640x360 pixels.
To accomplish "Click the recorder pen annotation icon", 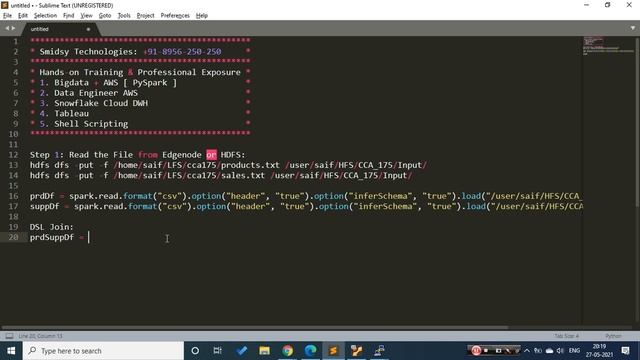I will coord(509,351).
